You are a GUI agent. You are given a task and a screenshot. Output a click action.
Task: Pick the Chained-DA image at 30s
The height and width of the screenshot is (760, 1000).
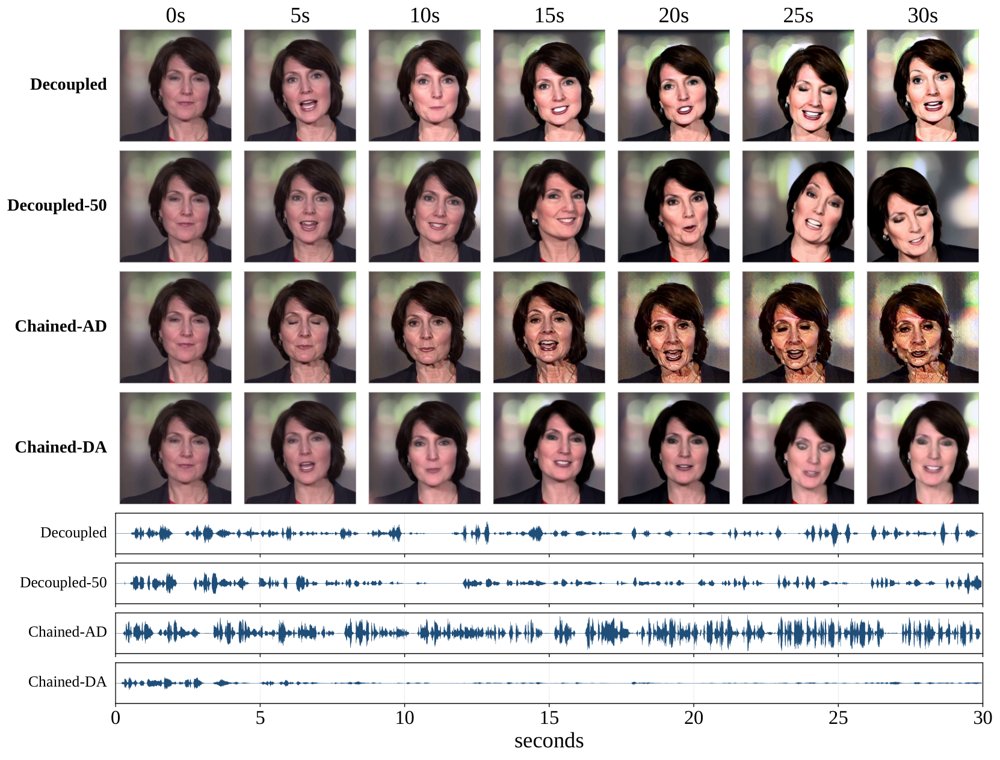922,448
